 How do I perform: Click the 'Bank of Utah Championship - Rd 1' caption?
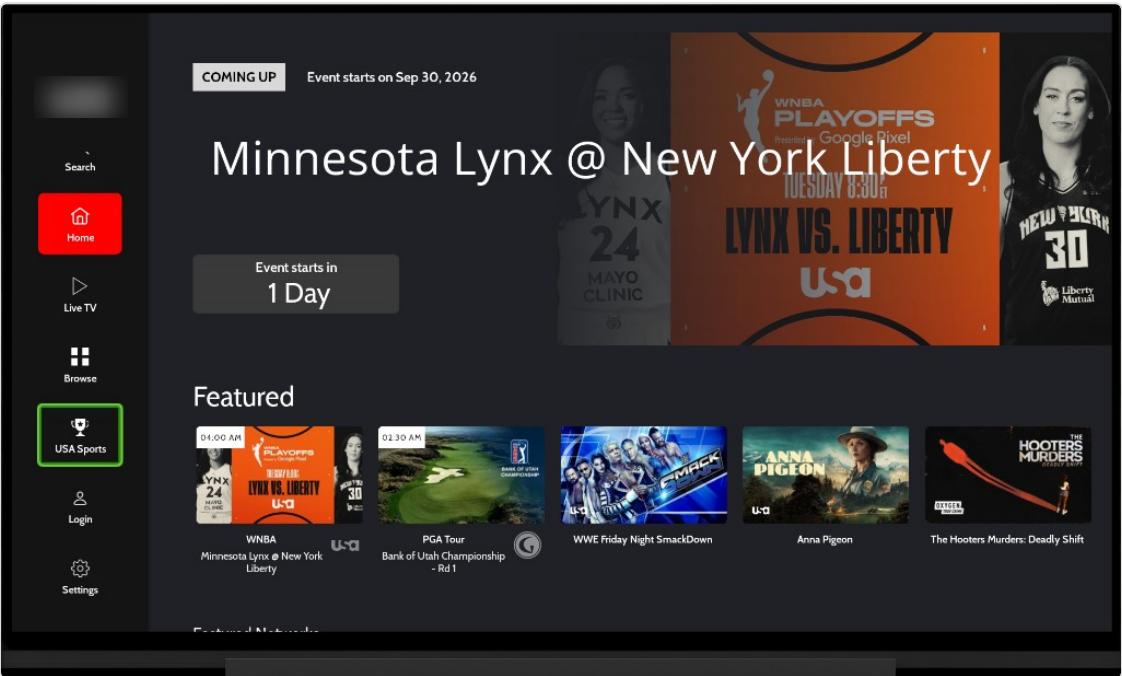tap(444, 562)
